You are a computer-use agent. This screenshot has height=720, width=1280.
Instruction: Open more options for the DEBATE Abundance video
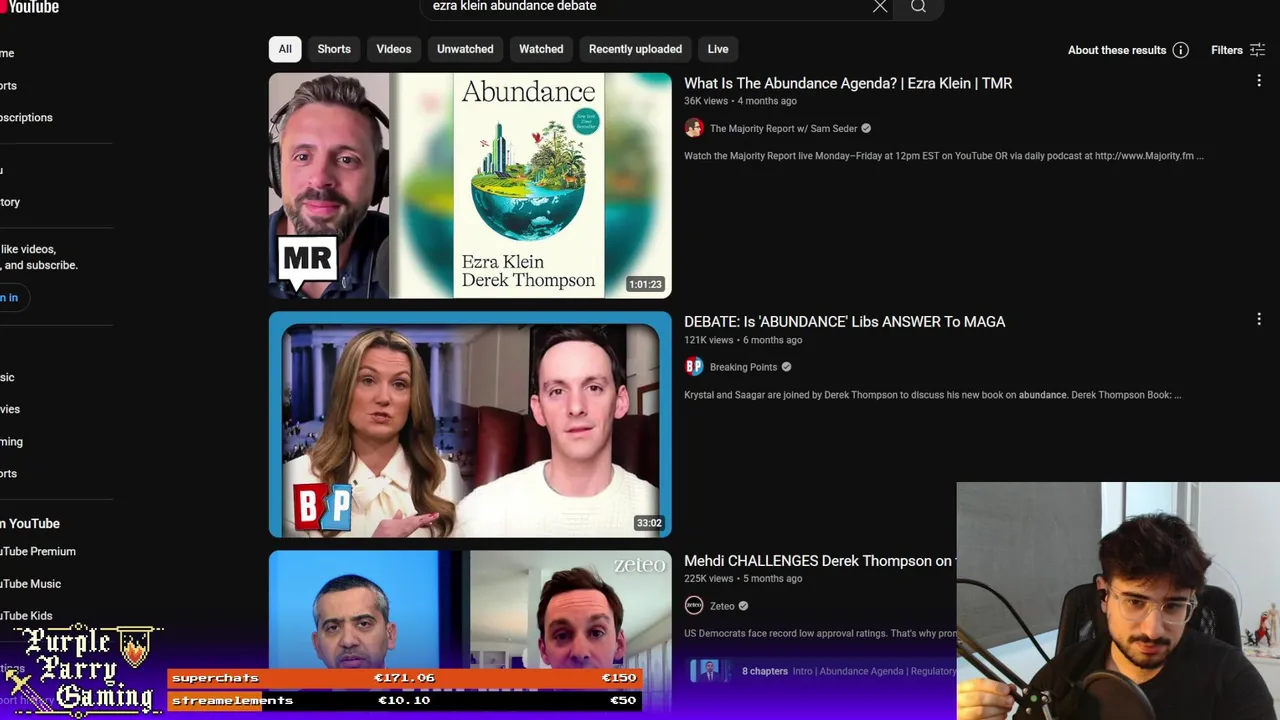pyautogui.click(x=1259, y=320)
